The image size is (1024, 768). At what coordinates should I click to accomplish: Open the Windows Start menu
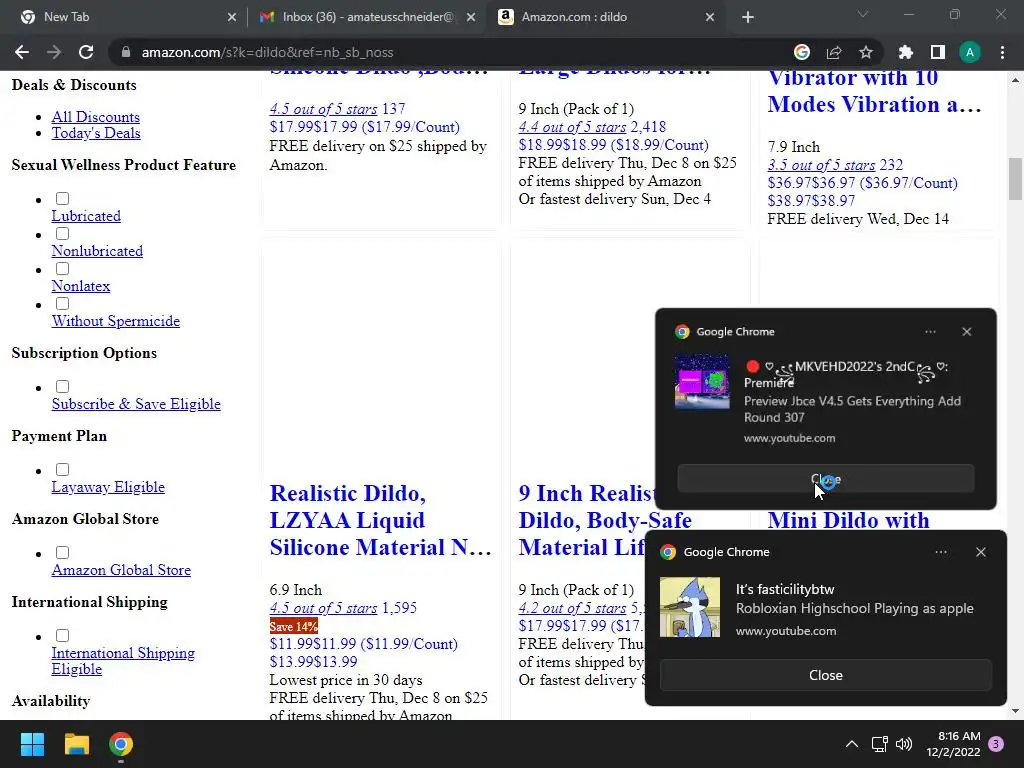(x=32, y=744)
